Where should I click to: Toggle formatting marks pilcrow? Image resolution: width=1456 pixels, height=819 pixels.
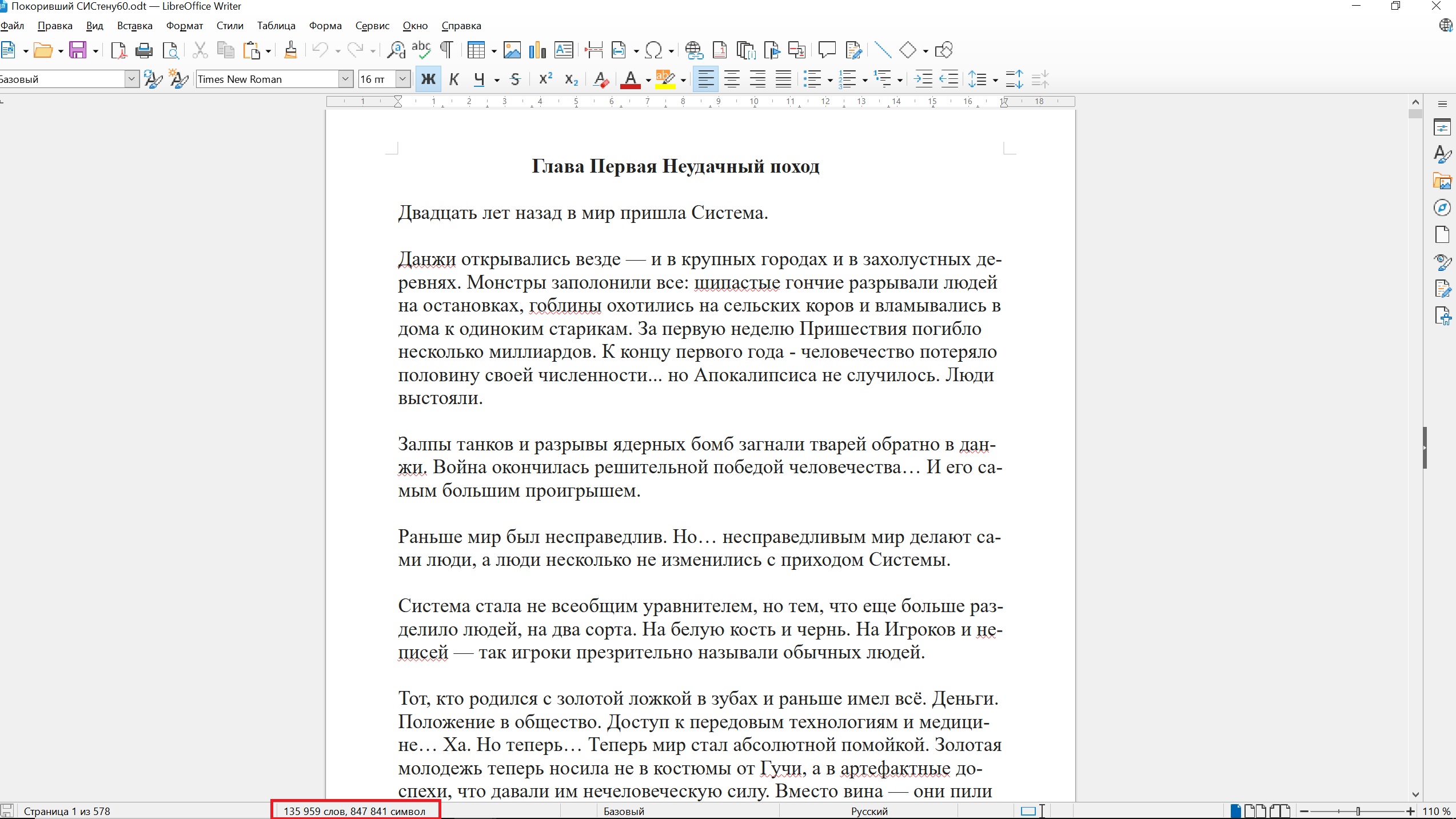click(x=446, y=50)
